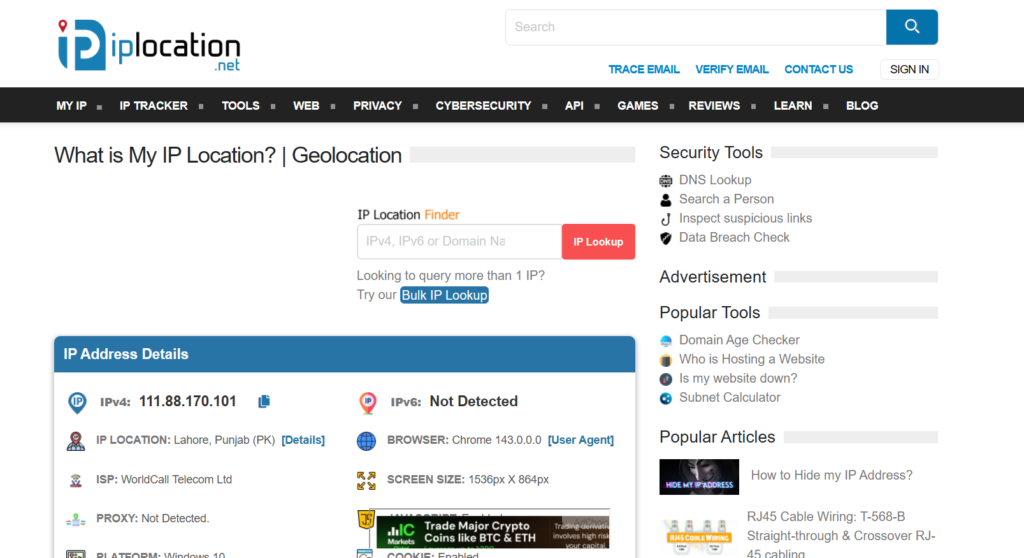Image resolution: width=1024 pixels, height=558 pixels.
Task: Click the Who is Hosting a Website icon
Action: 665,359
